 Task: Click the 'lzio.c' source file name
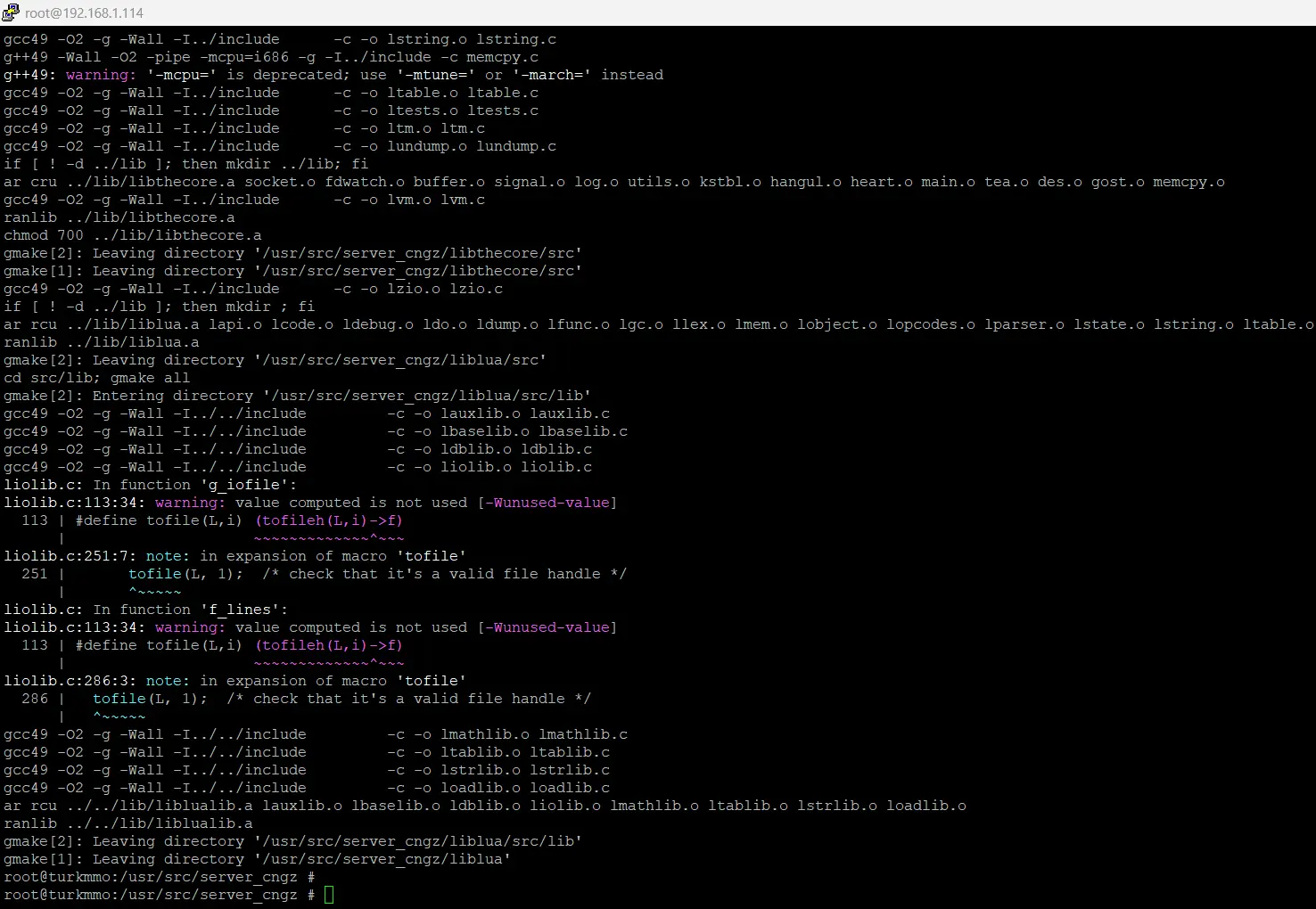pyautogui.click(x=475, y=289)
